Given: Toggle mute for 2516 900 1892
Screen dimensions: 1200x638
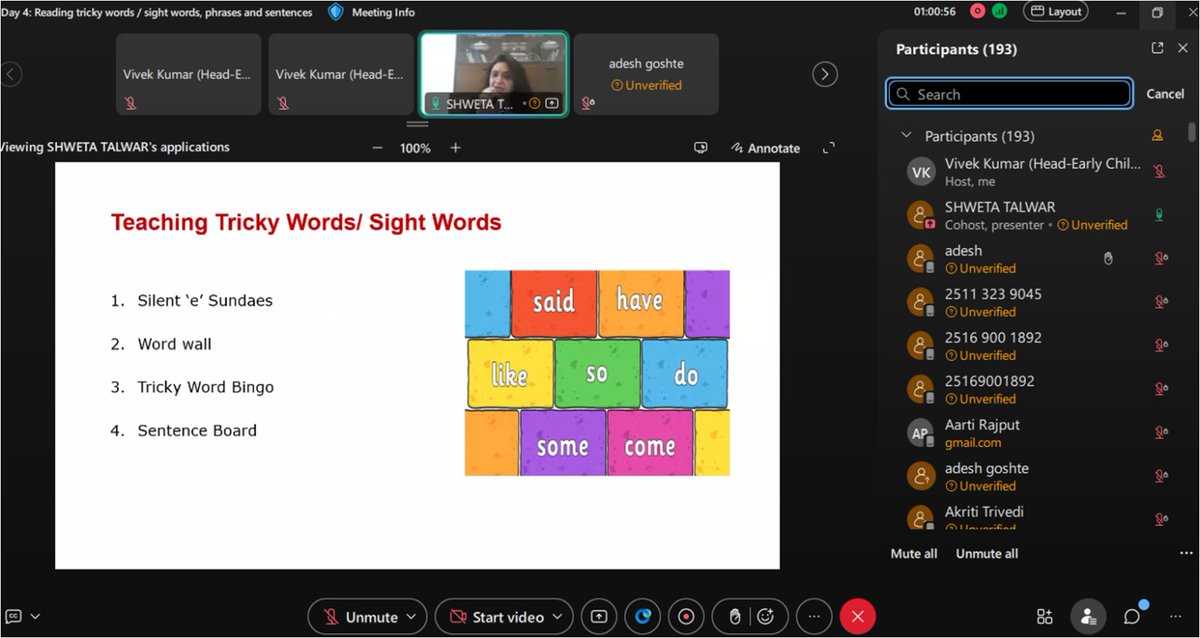Looking at the screenshot, I should click(x=1161, y=345).
